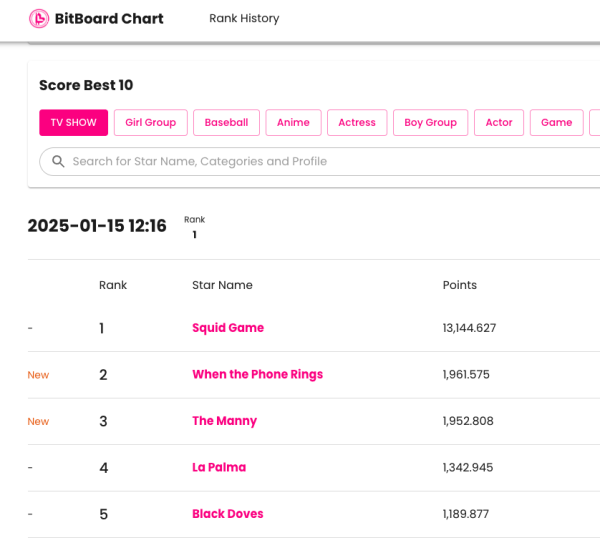Open The Manny show link
600x543 pixels.
pos(224,421)
